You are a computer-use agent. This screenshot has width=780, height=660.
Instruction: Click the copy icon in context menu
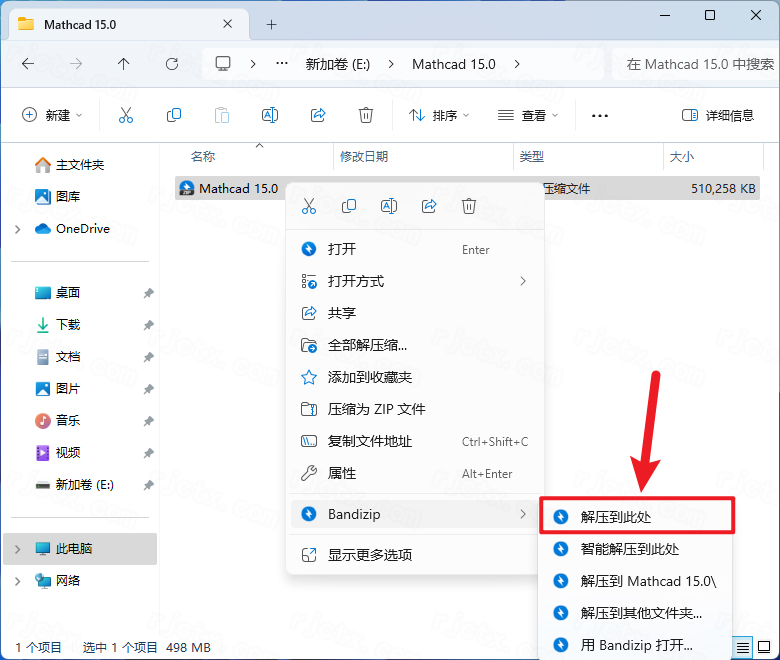[x=349, y=206]
